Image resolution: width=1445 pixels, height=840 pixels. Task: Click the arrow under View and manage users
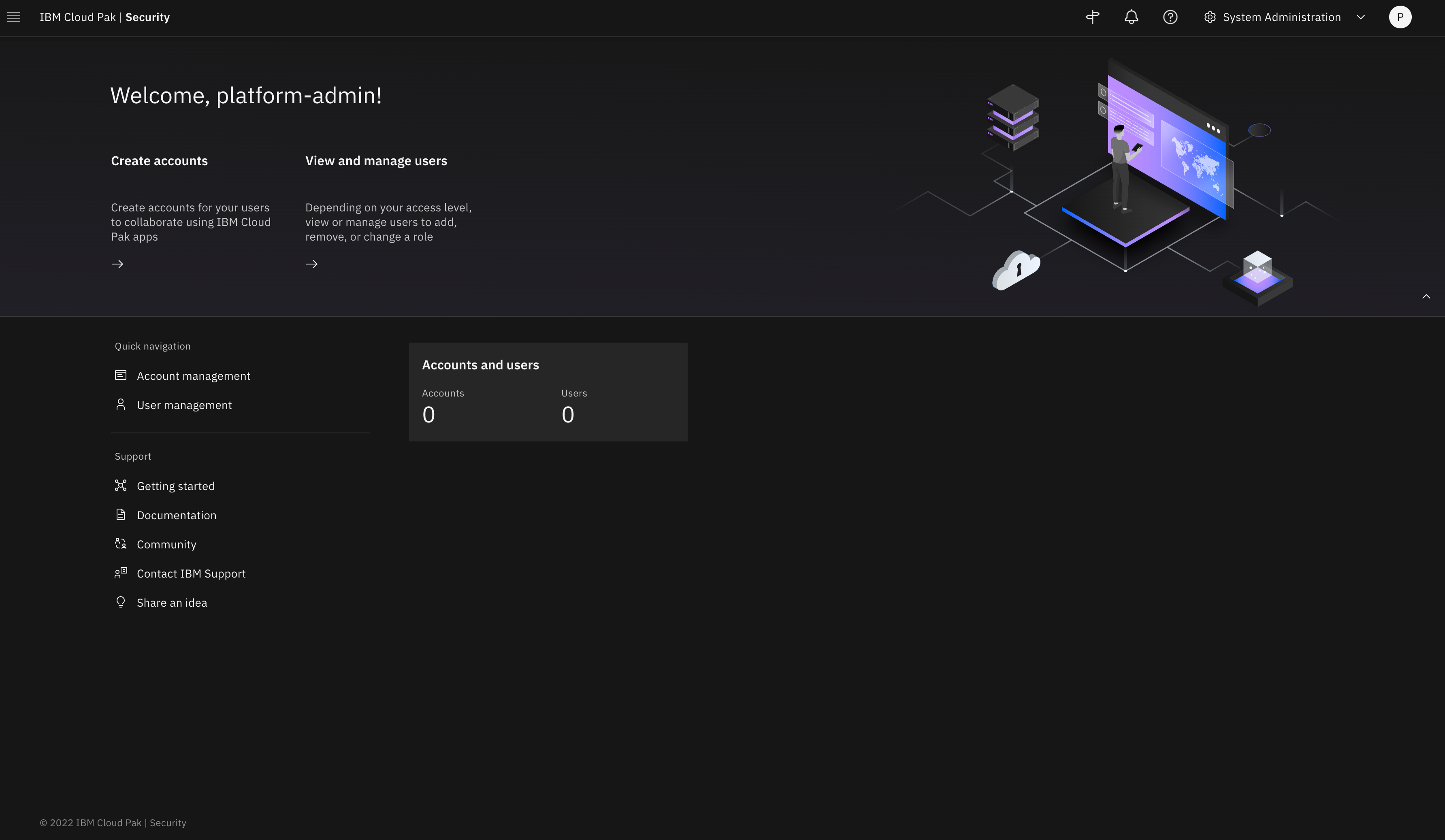point(311,264)
